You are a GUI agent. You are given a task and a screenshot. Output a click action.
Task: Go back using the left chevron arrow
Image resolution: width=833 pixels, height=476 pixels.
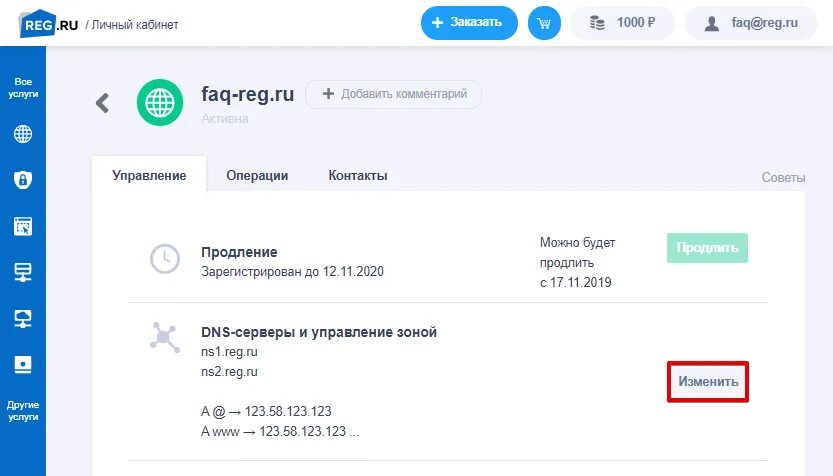pos(102,102)
